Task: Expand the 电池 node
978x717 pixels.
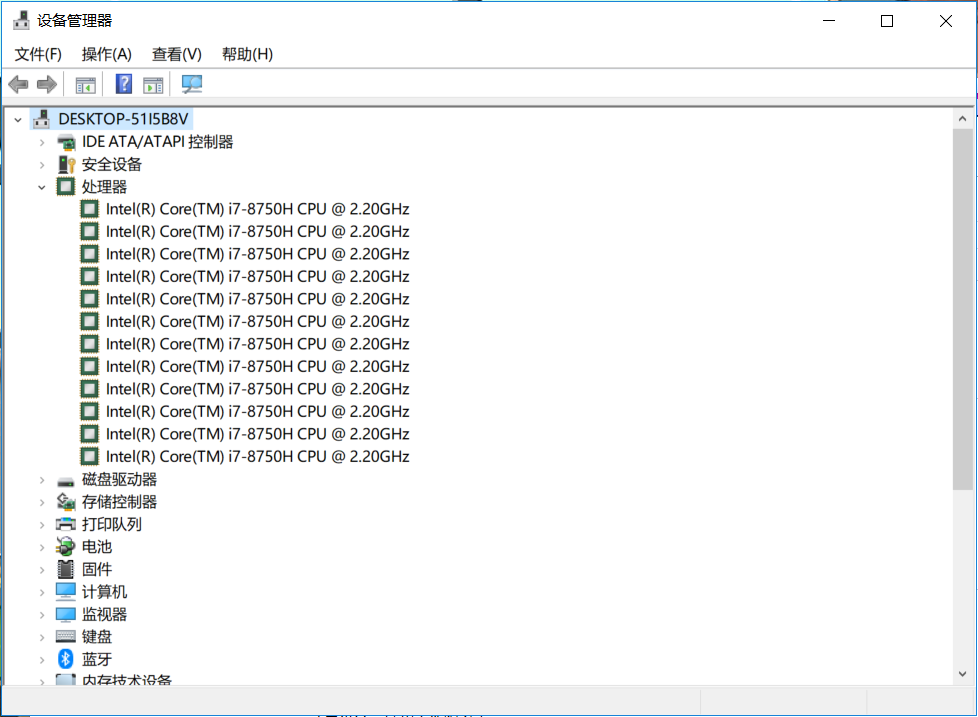Action: pyautogui.click(x=42, y=547)
